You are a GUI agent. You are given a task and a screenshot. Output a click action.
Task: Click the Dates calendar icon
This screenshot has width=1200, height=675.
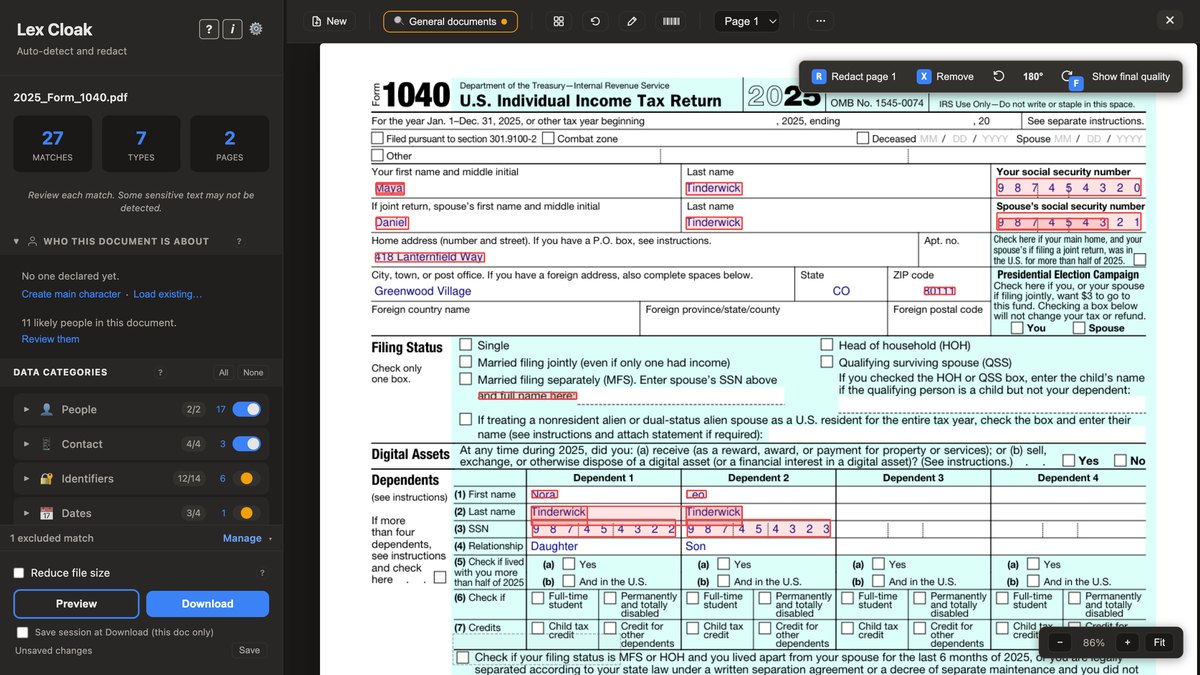[46, 513]
